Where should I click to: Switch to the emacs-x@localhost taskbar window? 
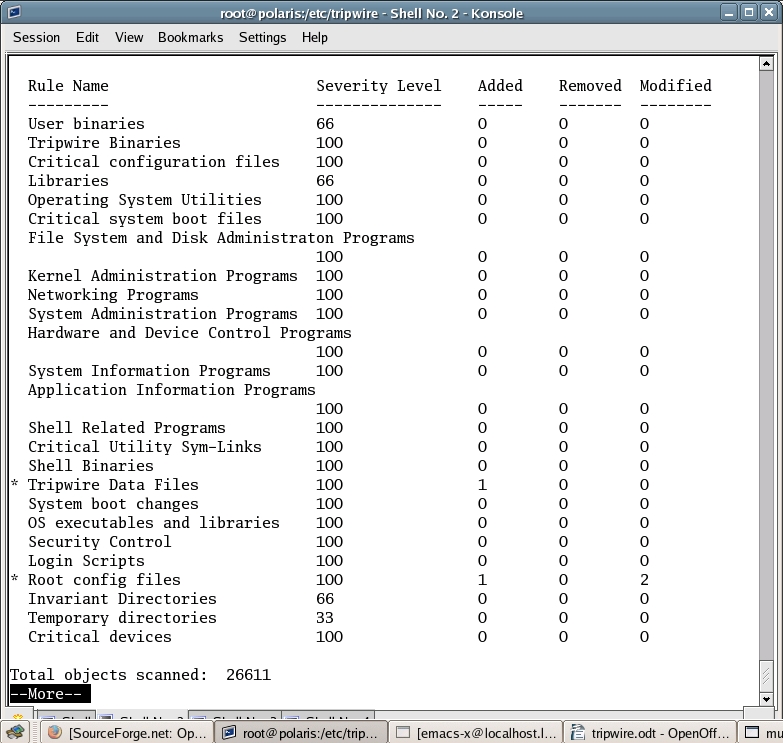(474, 733)
